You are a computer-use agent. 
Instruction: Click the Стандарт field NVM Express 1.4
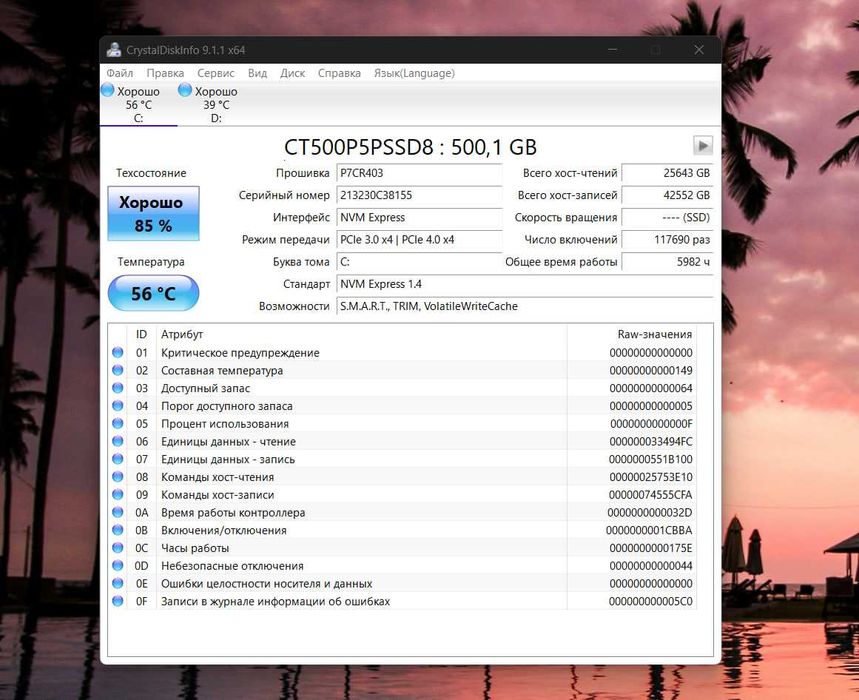point(525,284)
